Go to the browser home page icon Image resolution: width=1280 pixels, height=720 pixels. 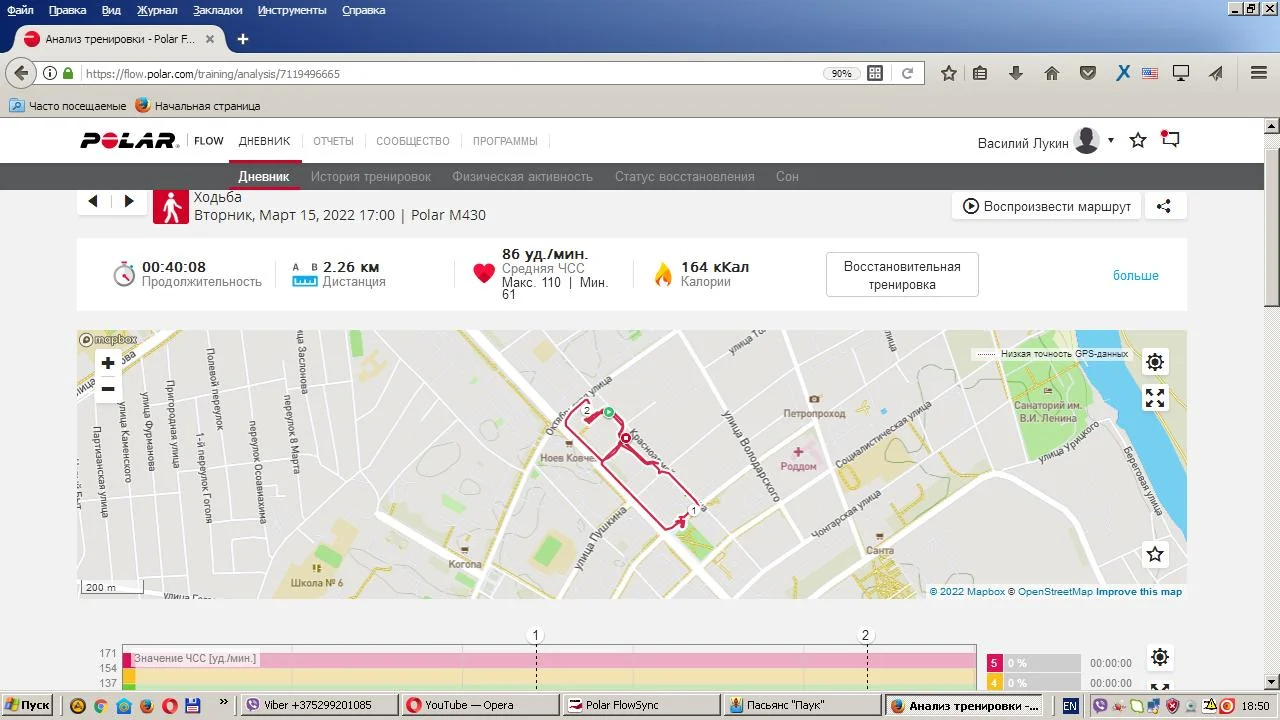(x=1051, y=73)
